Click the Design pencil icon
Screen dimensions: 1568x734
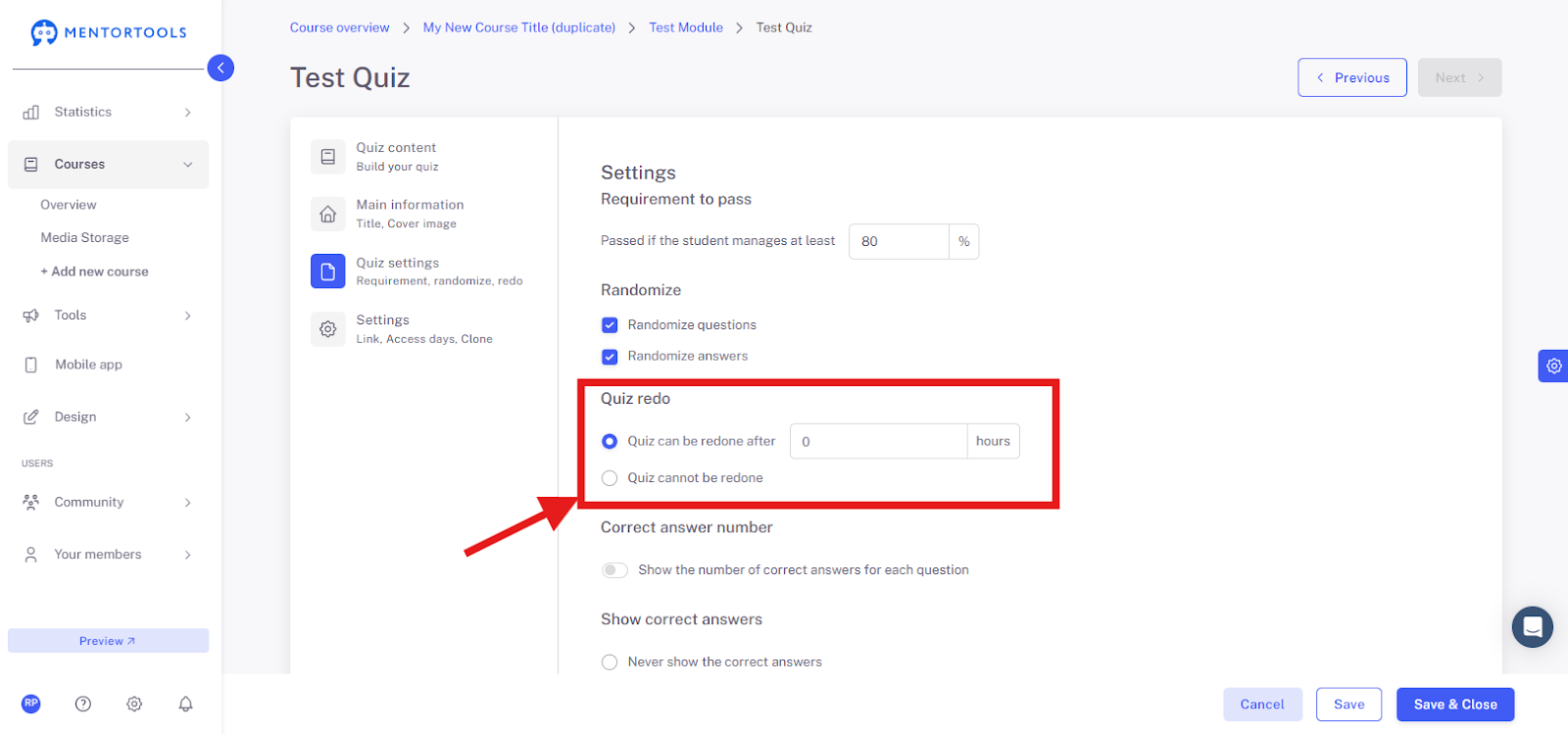click(31, 417)
